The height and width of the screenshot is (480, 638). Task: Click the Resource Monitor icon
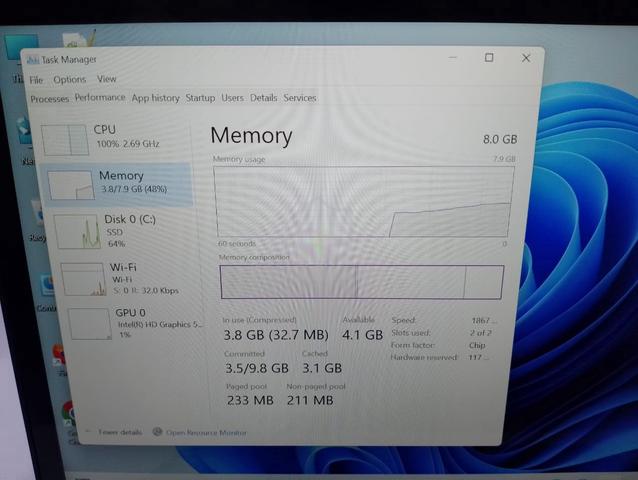(x=157, y=432)
